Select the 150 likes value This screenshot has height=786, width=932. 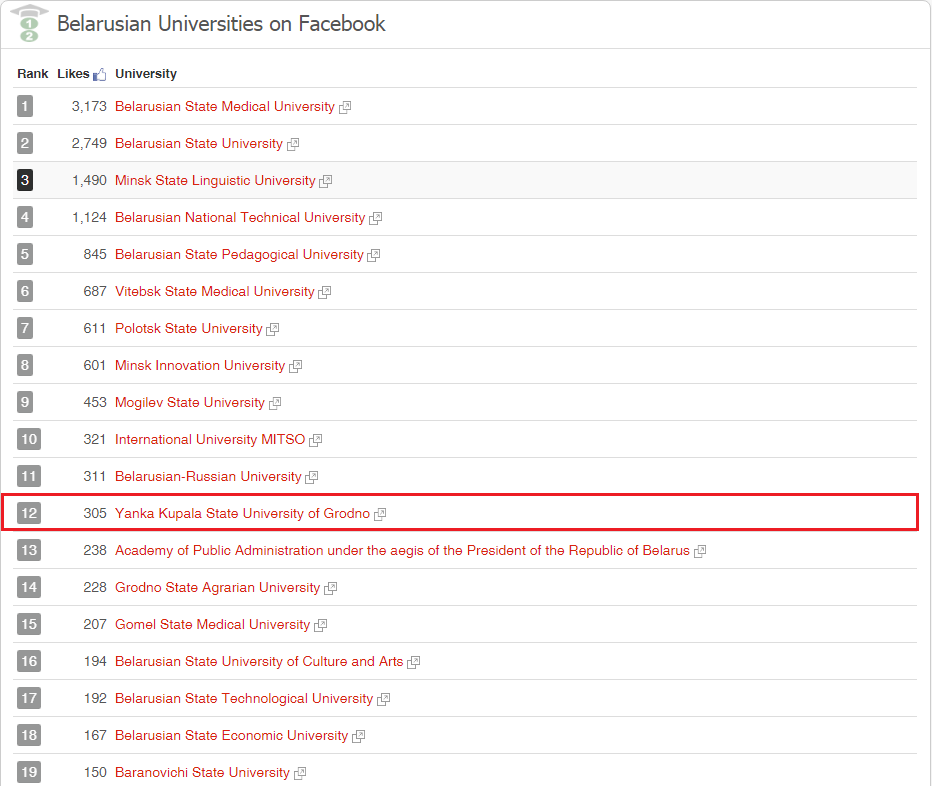pos(95,772)
